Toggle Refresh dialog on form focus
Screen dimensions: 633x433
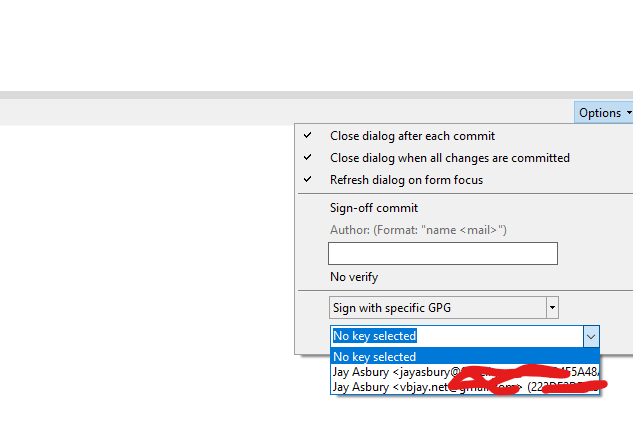[406, 180]
